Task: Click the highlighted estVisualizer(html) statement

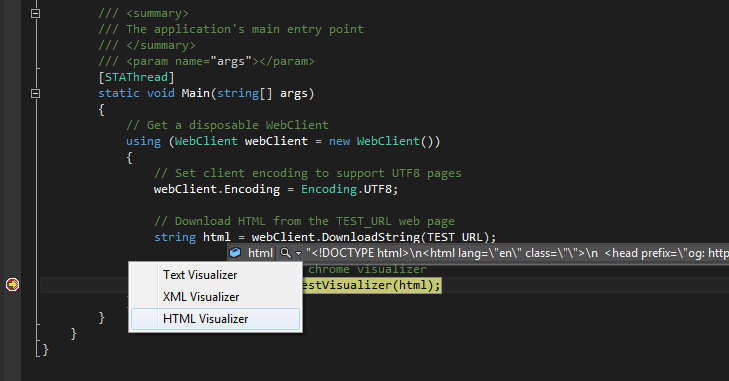Action: click(x=371, y=285)
